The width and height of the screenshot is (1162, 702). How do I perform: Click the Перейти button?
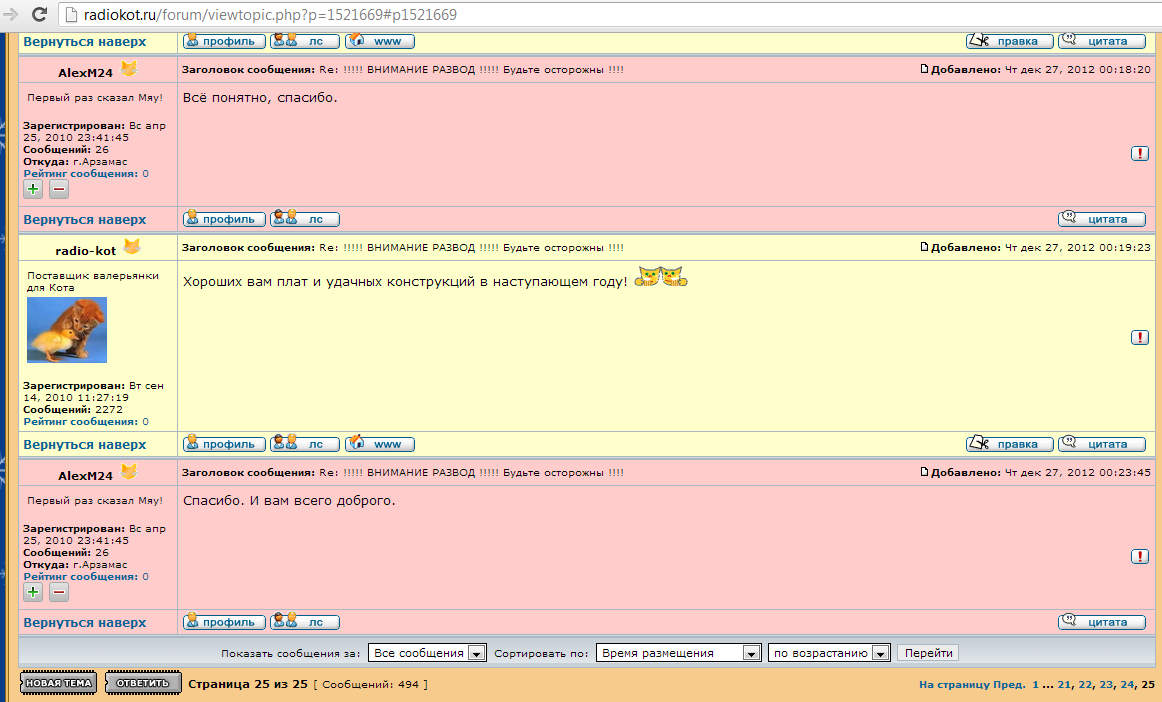tap(927, 653)
